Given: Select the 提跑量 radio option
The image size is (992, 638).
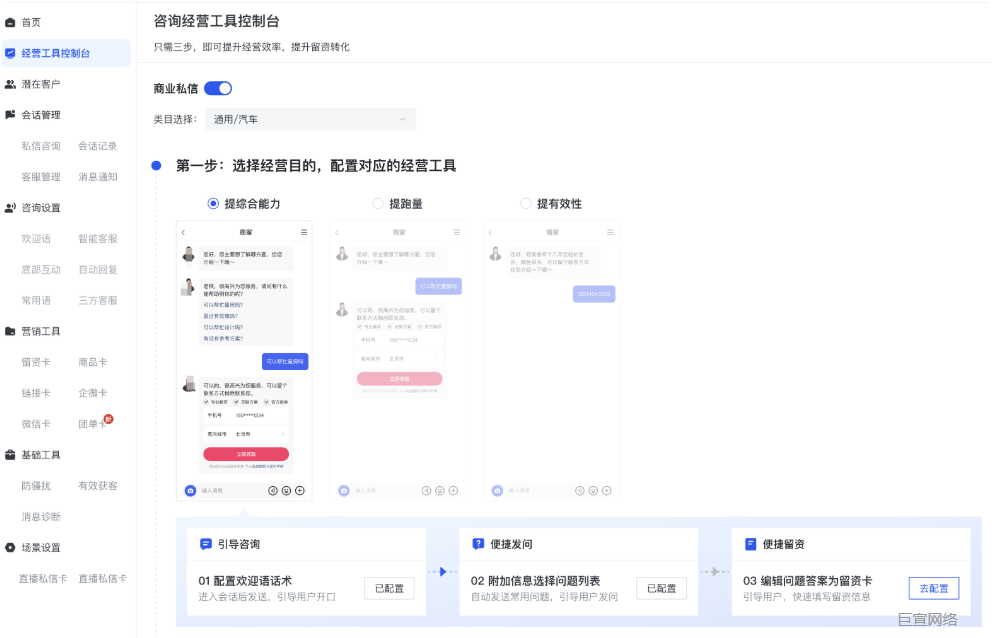Looking at the screenshot, I should 378,204.
